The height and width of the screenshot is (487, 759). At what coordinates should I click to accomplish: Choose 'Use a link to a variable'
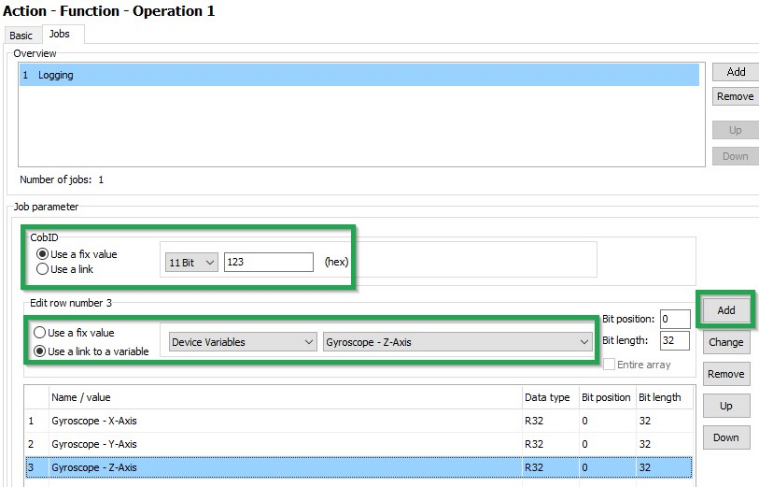click(40, 350)
